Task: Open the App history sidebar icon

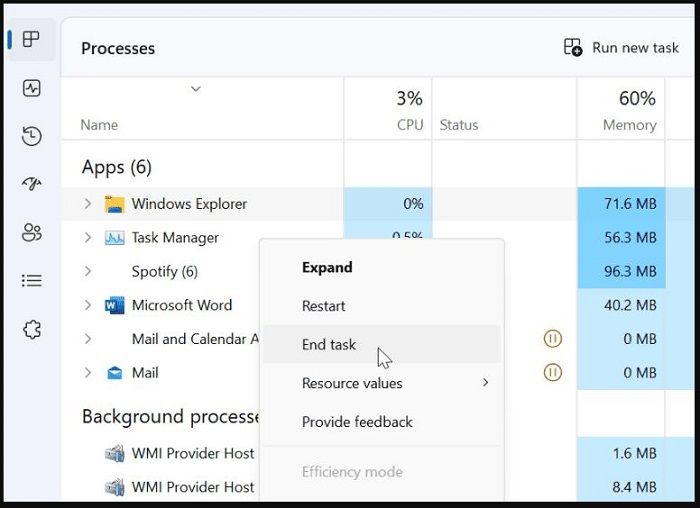Action: tap(31, 136)
